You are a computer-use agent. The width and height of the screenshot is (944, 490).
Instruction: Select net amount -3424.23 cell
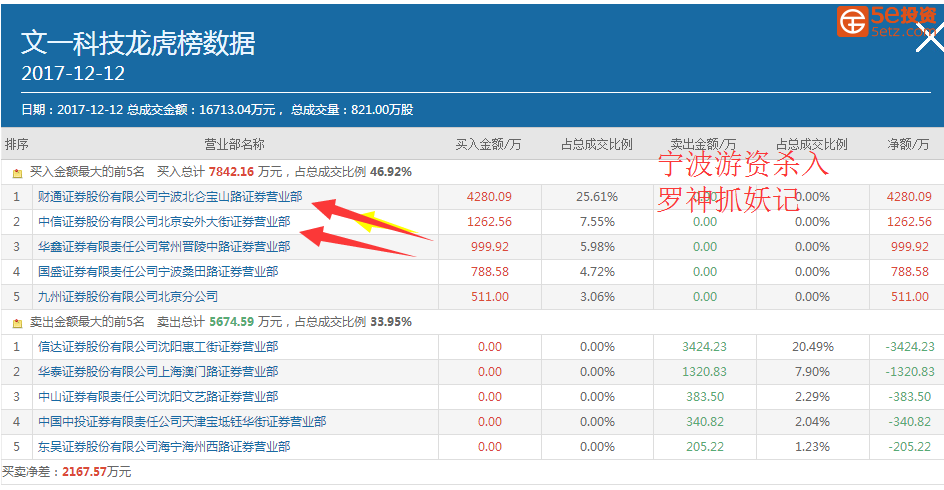tap(910, 347)
